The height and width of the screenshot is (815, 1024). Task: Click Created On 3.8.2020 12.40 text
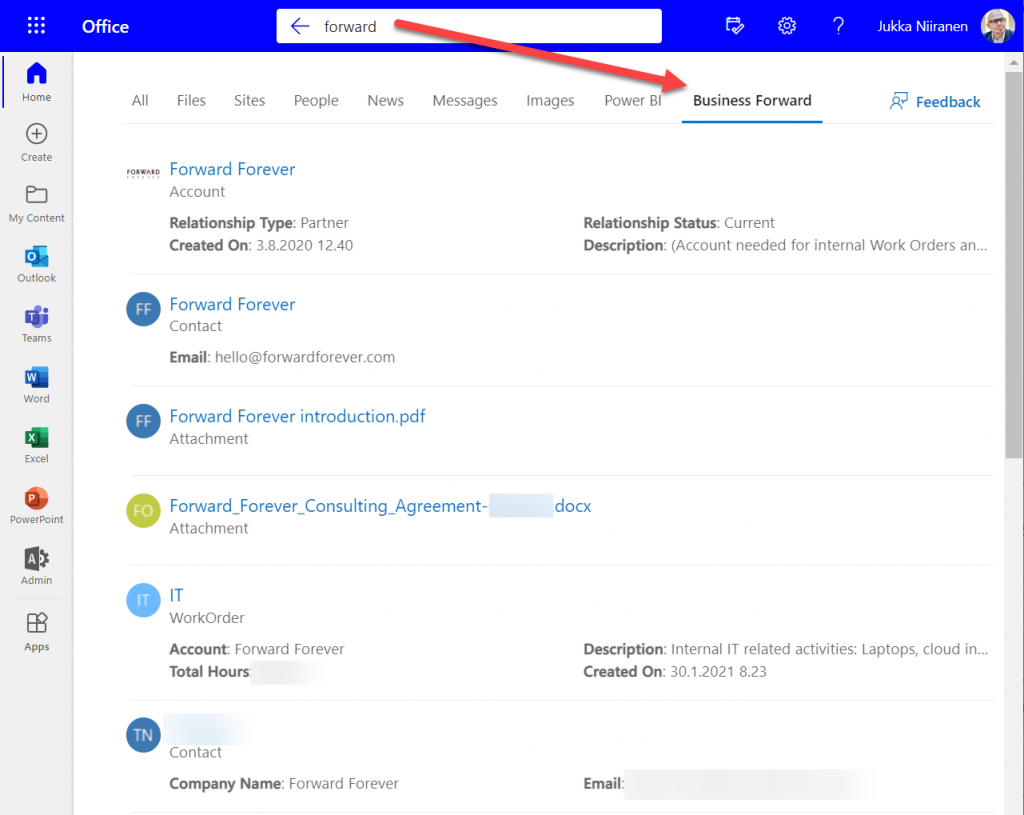point(261,246)
